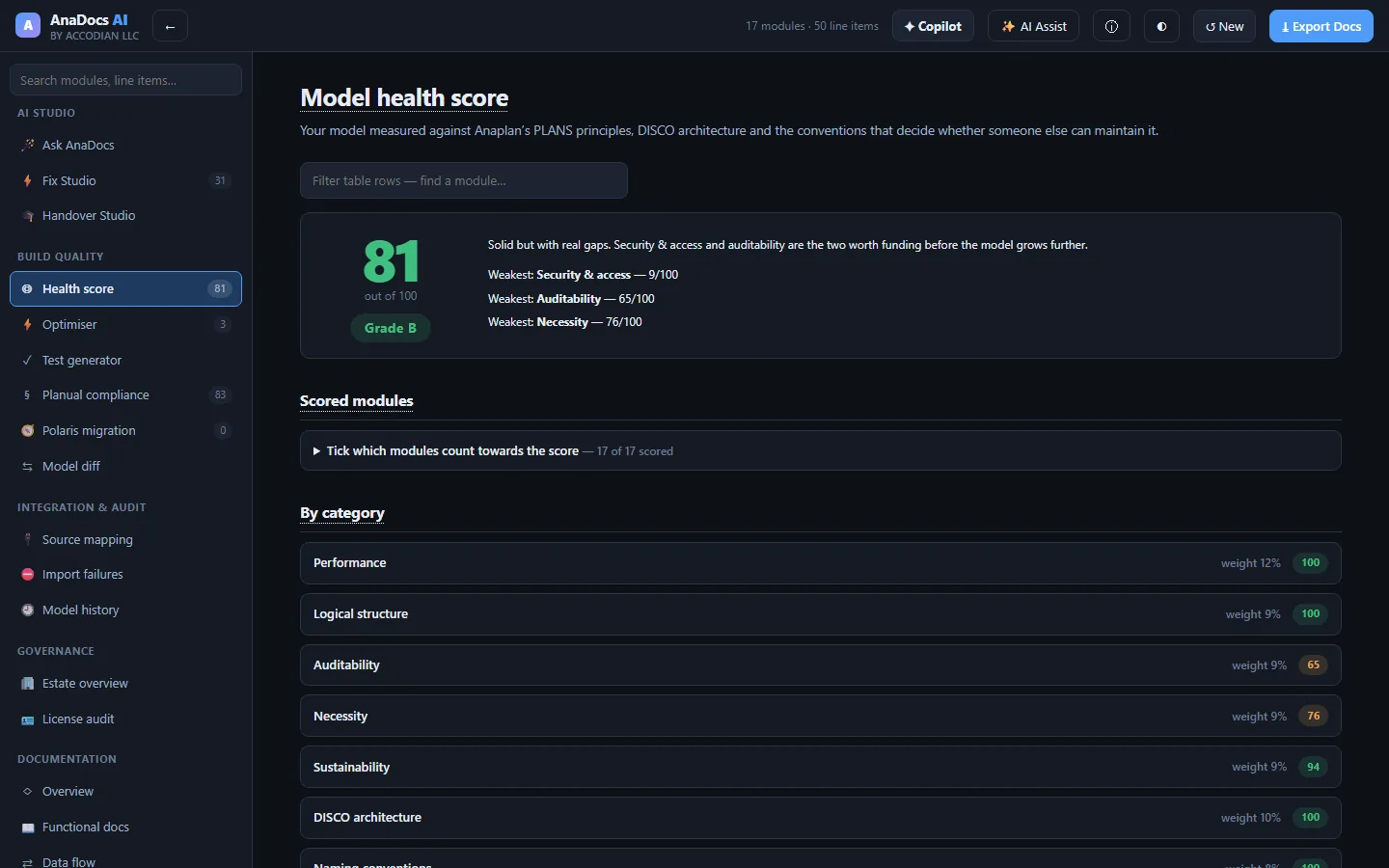Open Estate overview
This screenshot has width=1389, height=868.
[x=125, y=684]
